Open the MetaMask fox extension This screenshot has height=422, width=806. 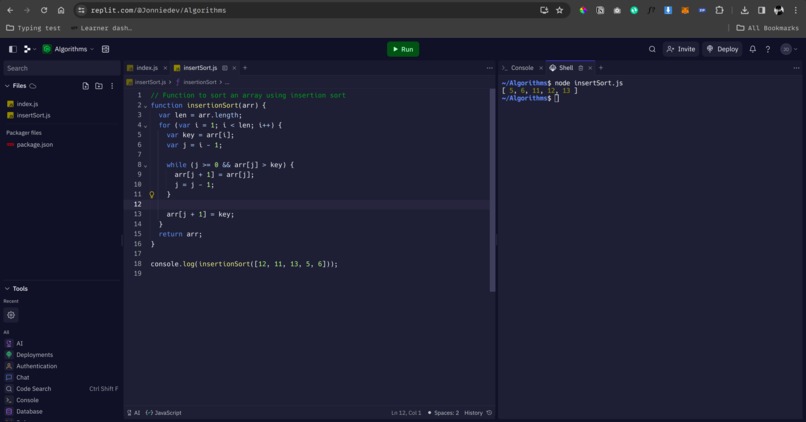(685, 10)
